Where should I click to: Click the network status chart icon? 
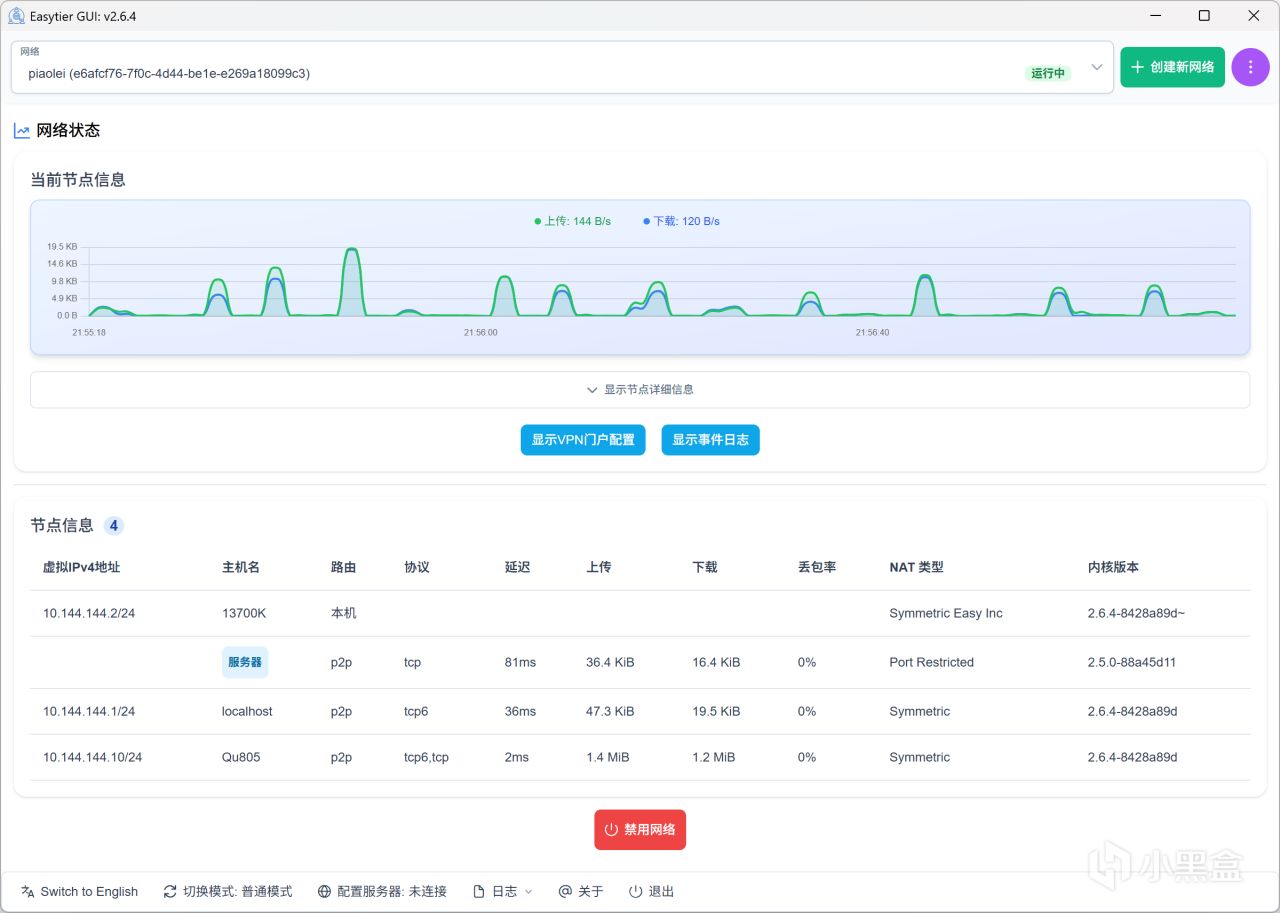[x=22, y=130]
